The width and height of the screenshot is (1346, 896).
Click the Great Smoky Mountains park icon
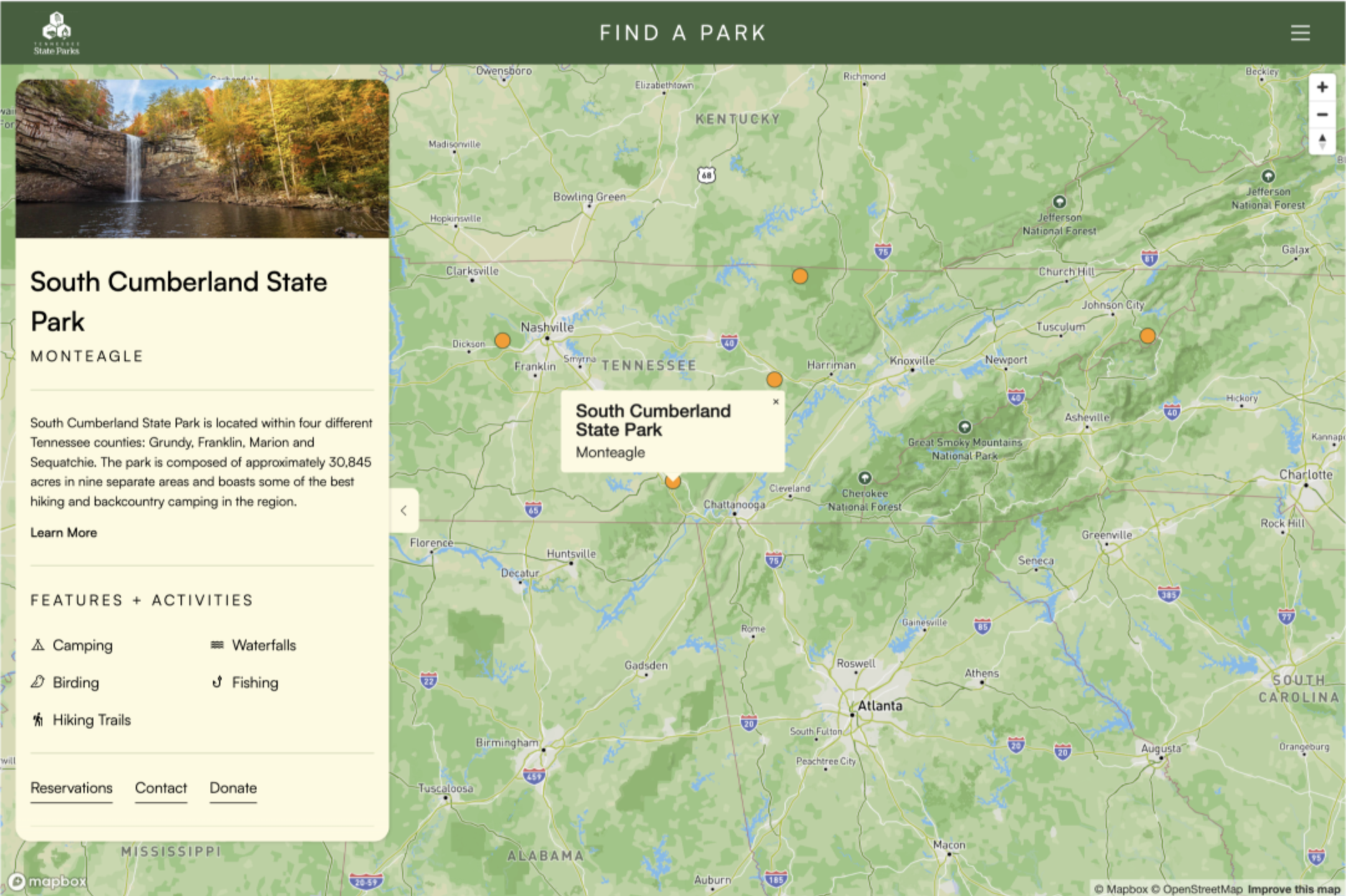964,427
